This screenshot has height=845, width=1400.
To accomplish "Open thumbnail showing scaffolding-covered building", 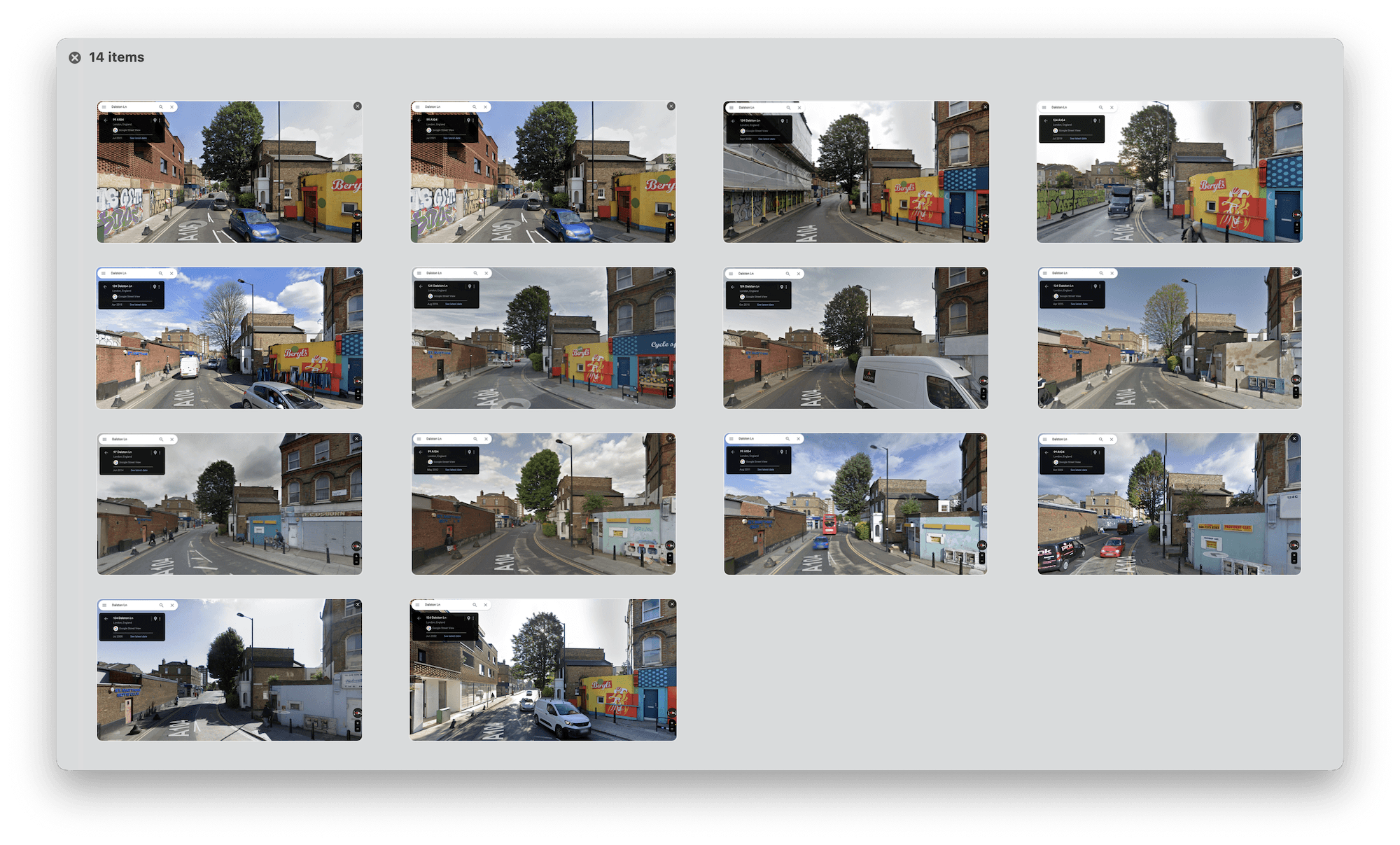I will (856, 172).
